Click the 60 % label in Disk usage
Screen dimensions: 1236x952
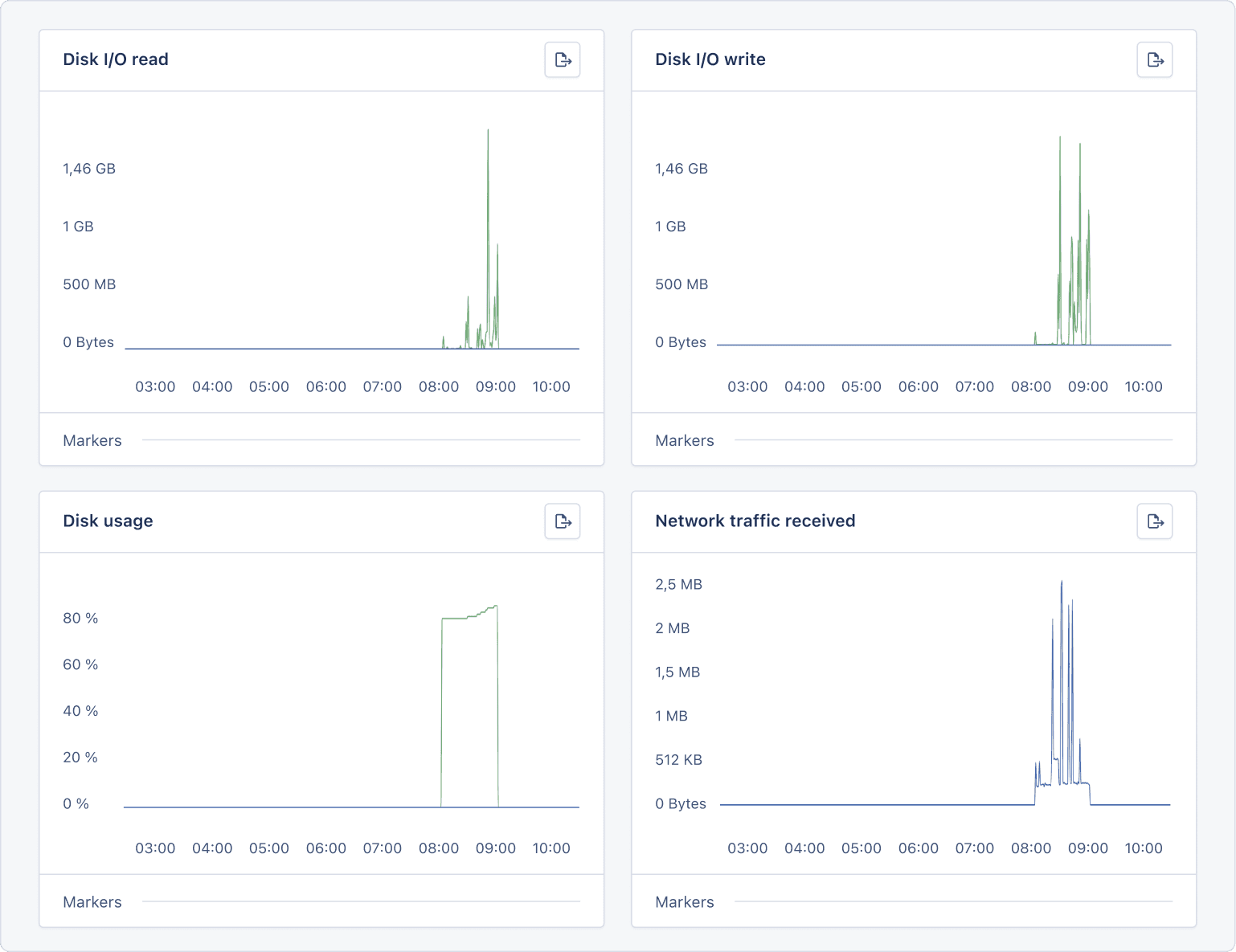click(80, 665)
